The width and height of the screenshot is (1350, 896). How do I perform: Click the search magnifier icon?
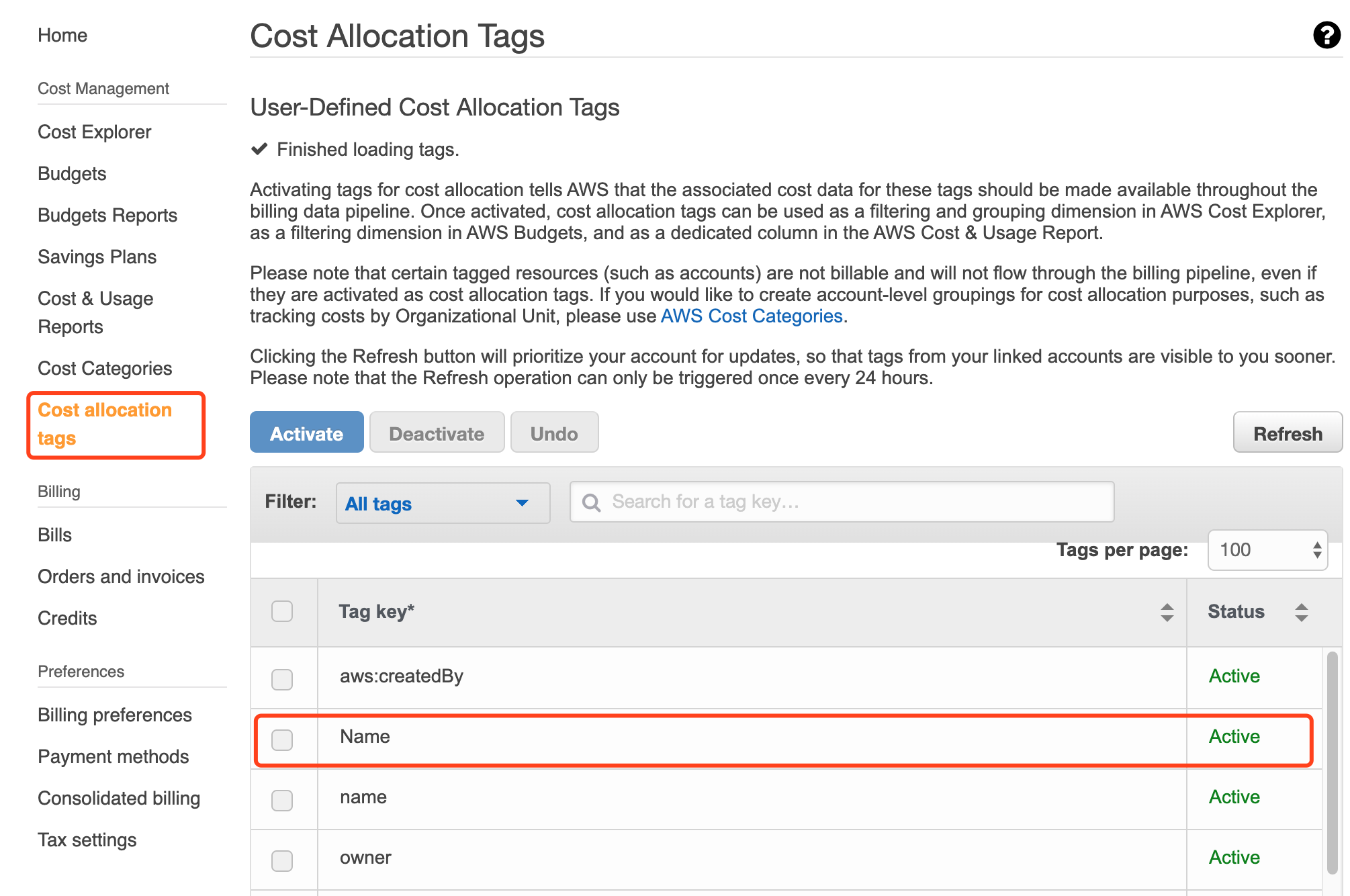[591, 502]
